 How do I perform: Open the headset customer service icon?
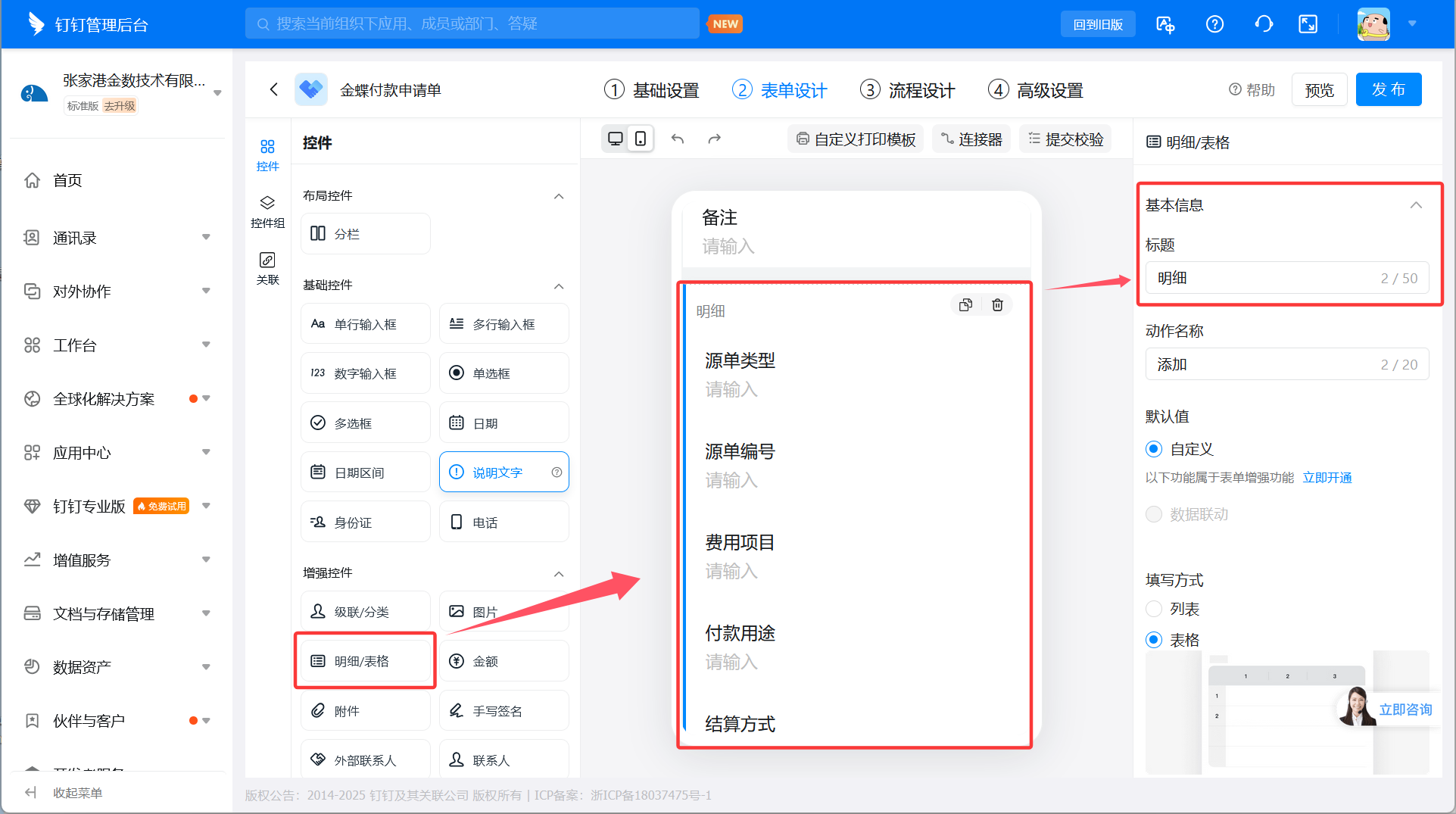[1263, 23]
